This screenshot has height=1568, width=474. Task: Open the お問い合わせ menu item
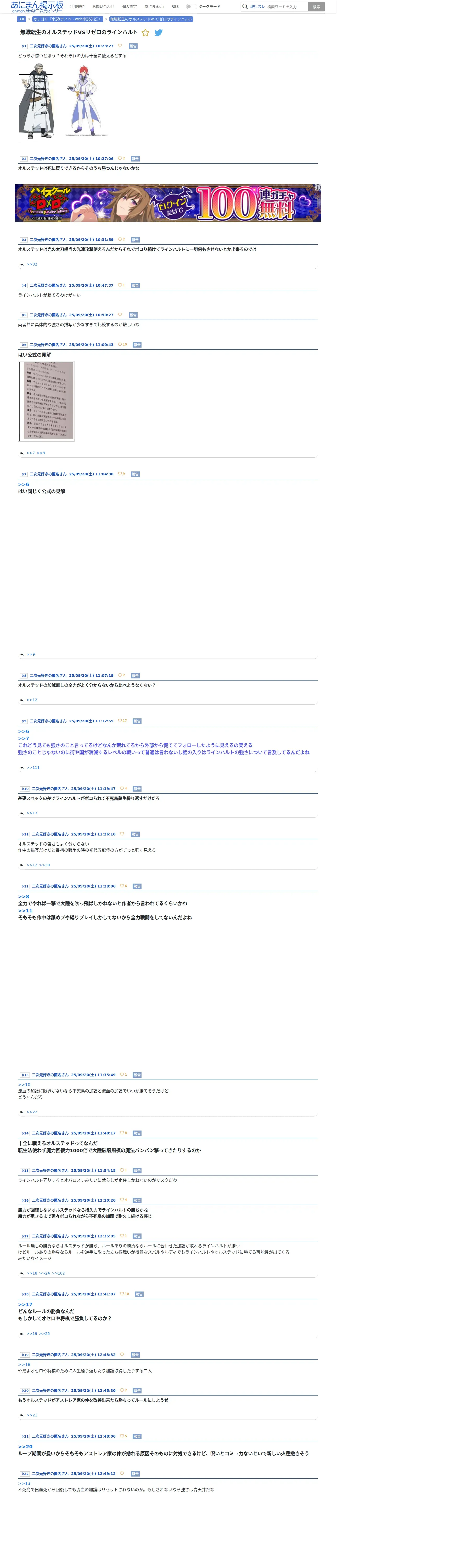click(103, 7)
